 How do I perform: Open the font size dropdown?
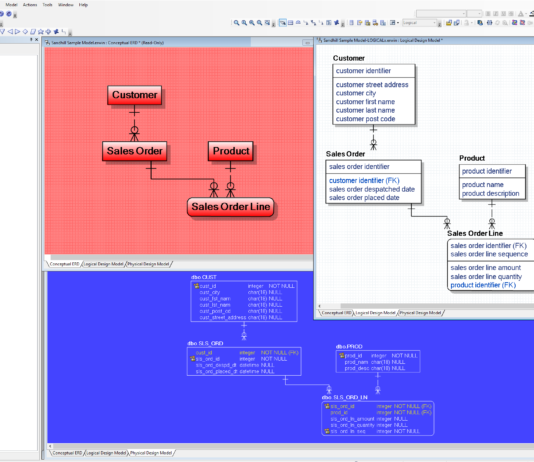474,14
